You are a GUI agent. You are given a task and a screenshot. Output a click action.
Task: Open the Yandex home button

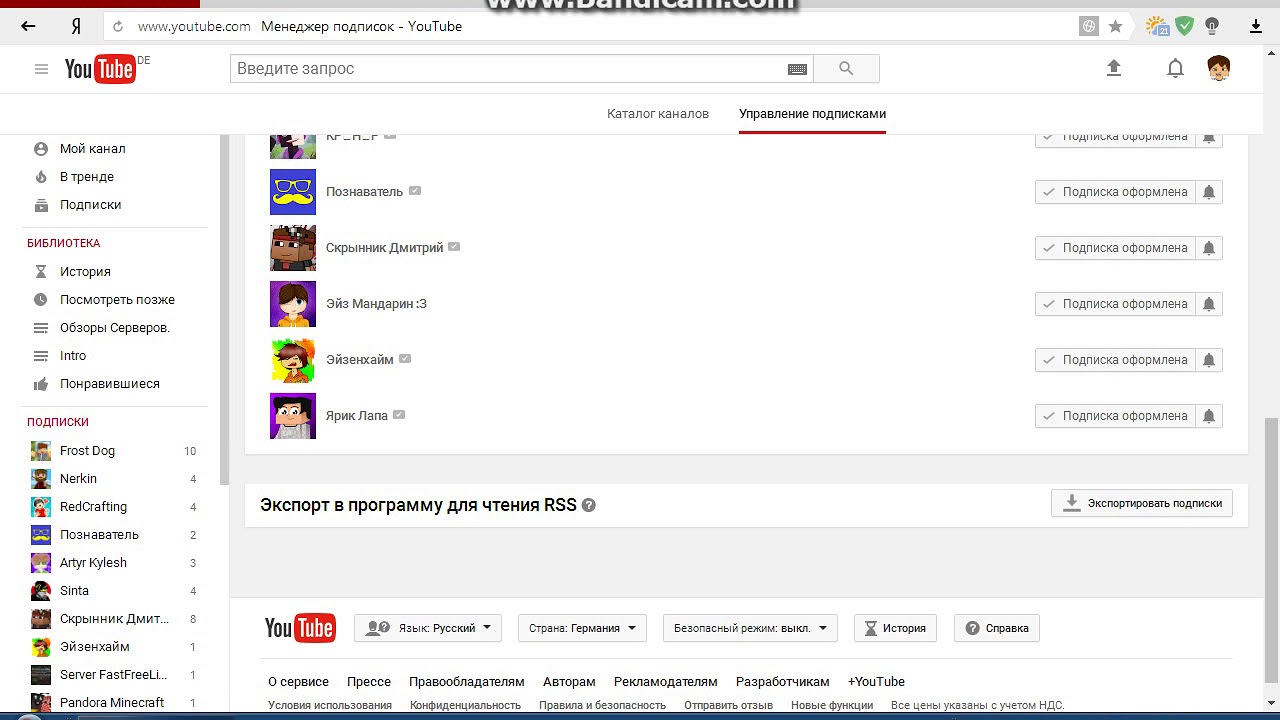coord(76,27)
